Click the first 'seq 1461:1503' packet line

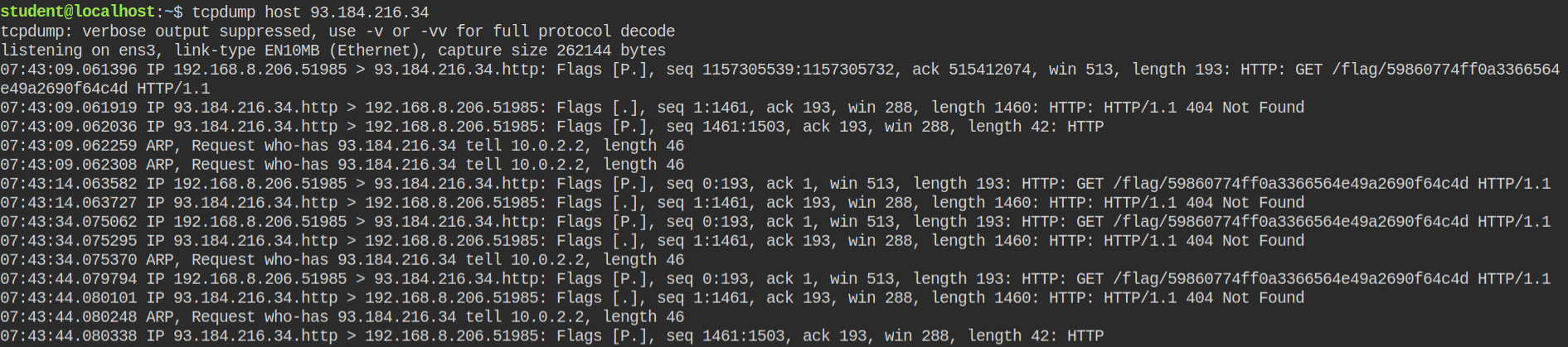click(552, 126)
